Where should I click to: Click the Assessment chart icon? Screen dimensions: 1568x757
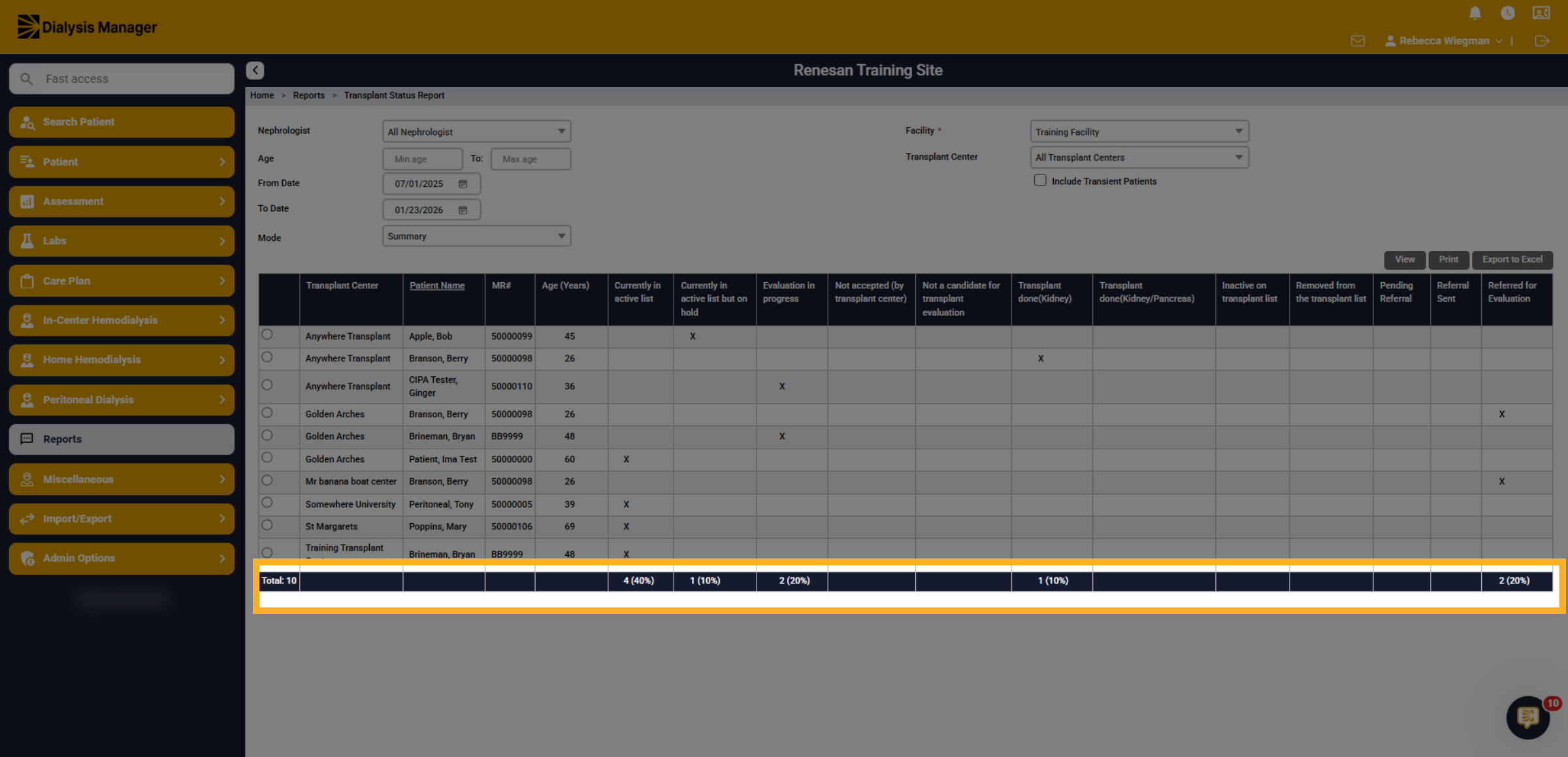click(x=27, y=202)
